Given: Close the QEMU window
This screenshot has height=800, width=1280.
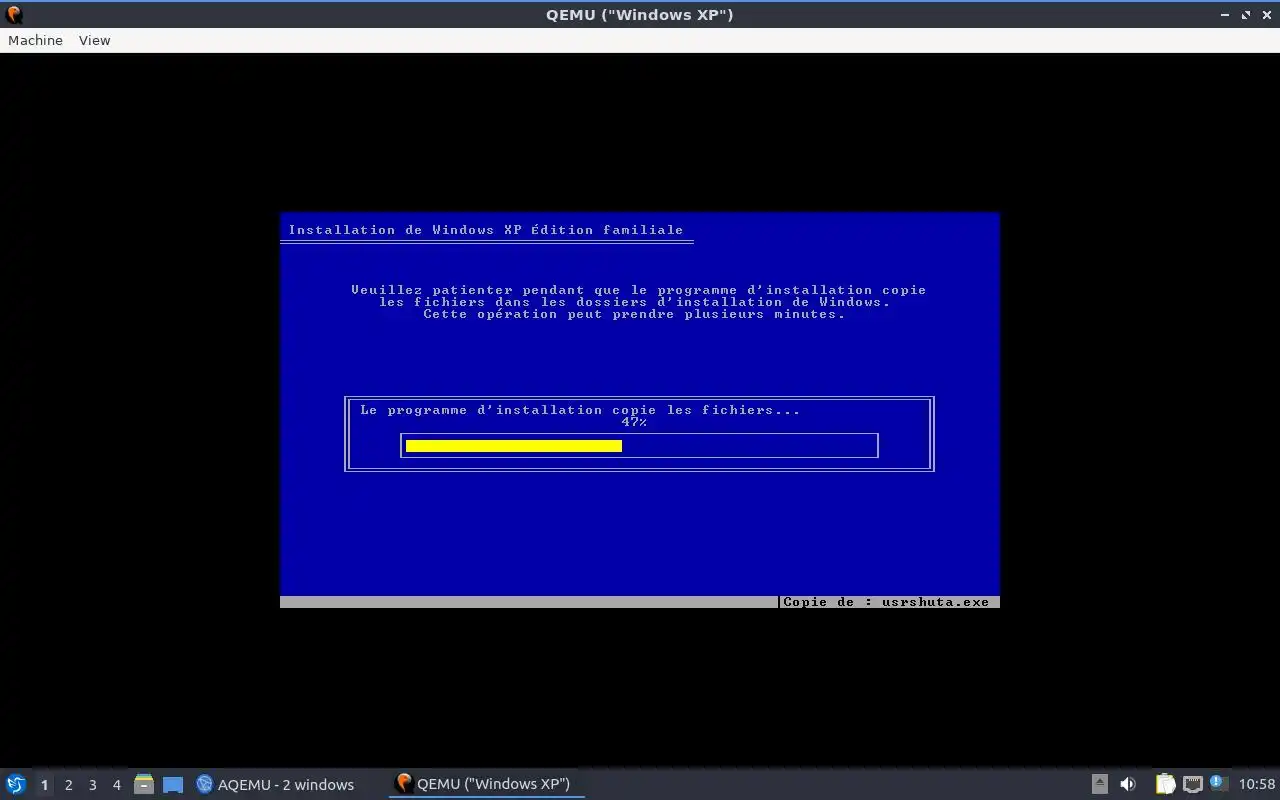Looking at the screenshot, I should coord(1267,15).
